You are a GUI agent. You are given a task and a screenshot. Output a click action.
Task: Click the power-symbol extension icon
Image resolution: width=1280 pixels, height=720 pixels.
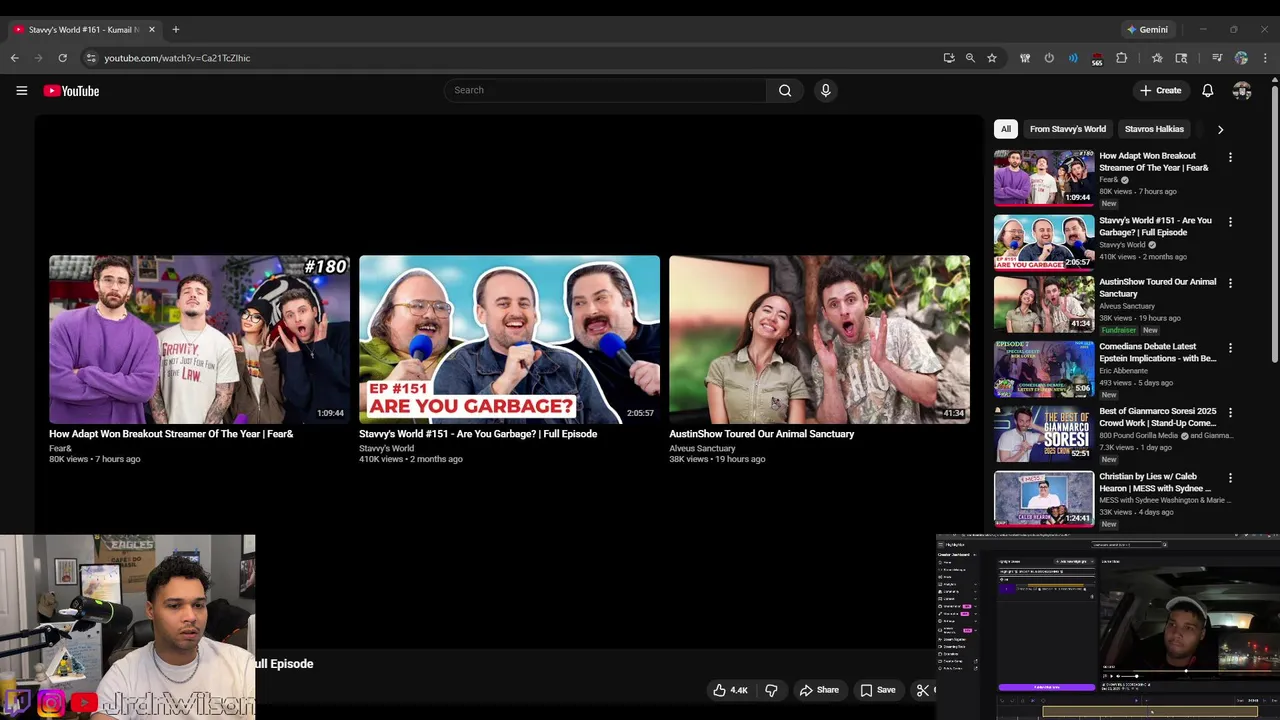point(1049,58)
